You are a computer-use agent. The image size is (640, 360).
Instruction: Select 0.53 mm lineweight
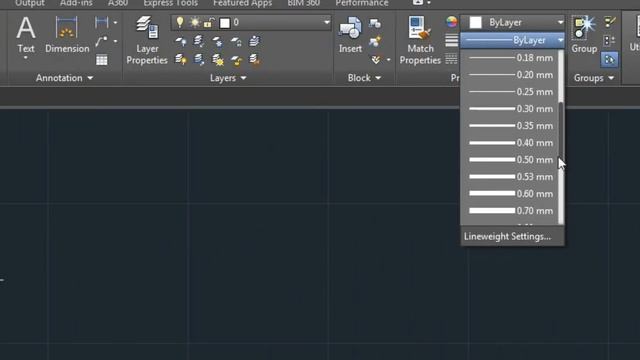pos(510,177)
